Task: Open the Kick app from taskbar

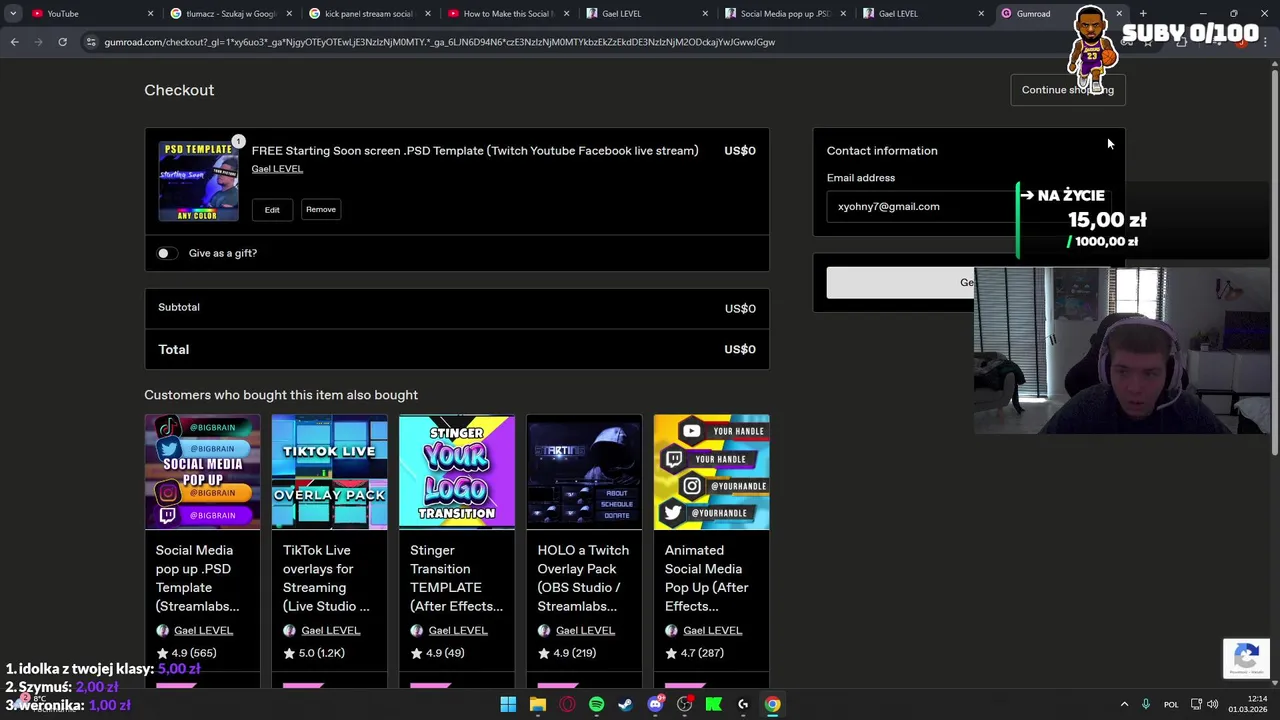Action: (714, 705)
